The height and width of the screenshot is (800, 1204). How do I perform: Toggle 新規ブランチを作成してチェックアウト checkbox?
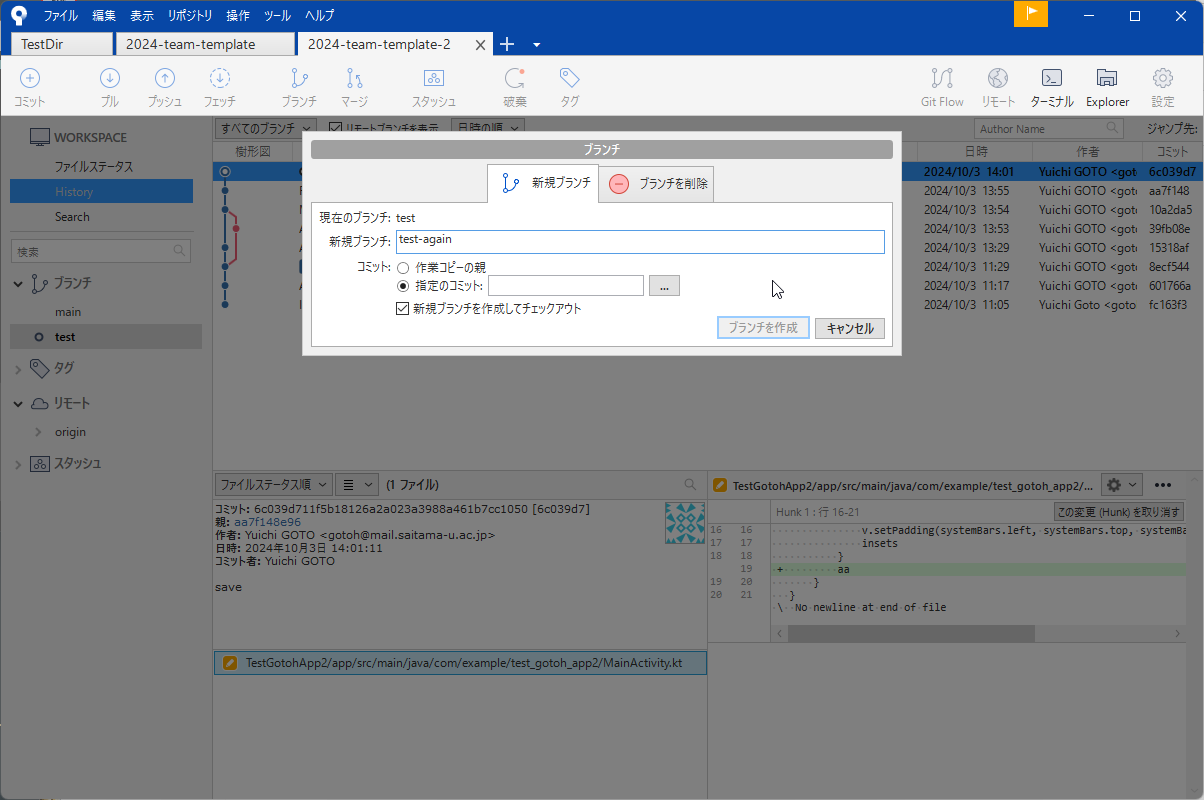[x=403, y=309]
